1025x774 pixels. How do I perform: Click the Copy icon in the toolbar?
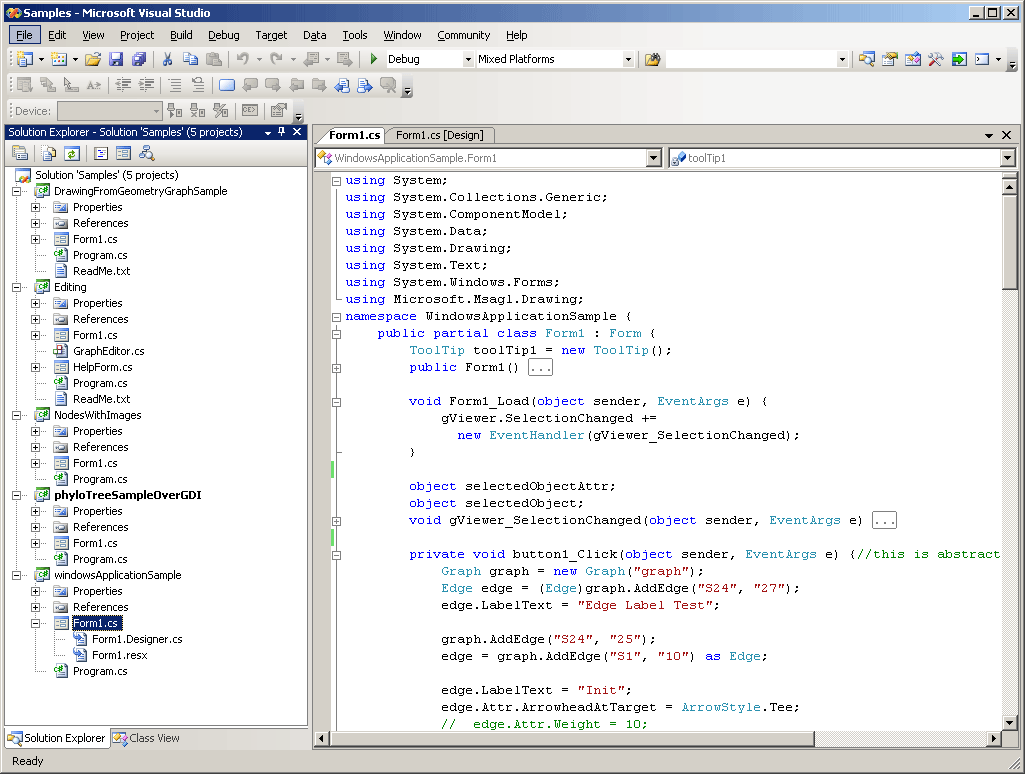(190, 59)
